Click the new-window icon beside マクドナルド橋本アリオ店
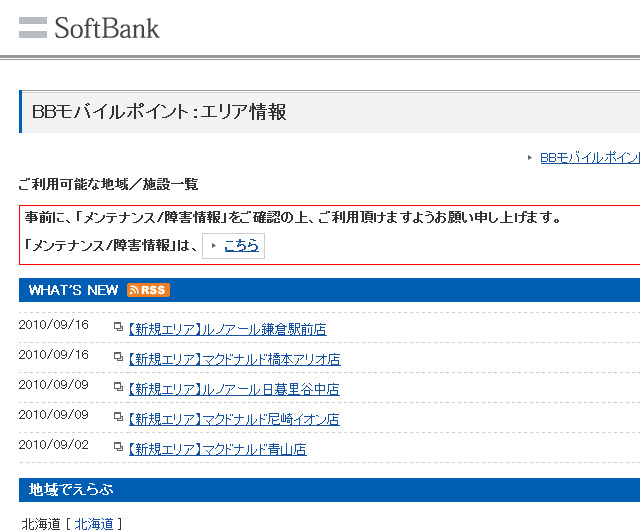640x530 pixels. (x=118, y=356)
